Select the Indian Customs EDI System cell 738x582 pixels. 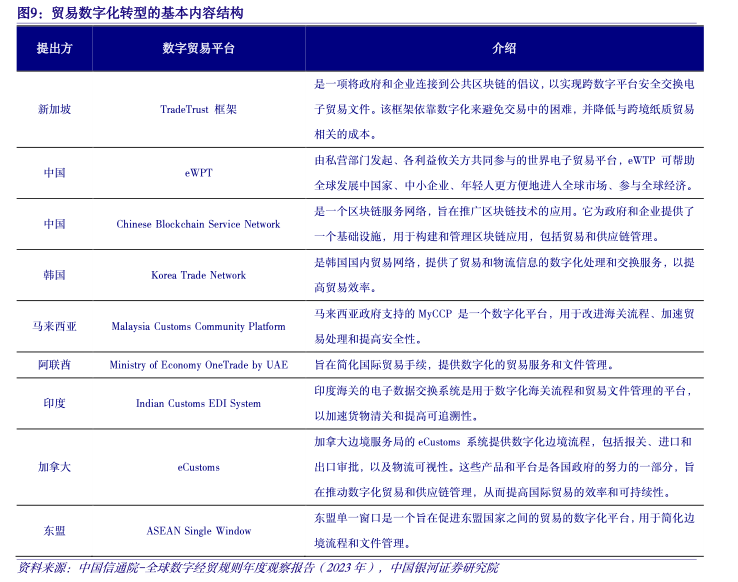[198, 403]
